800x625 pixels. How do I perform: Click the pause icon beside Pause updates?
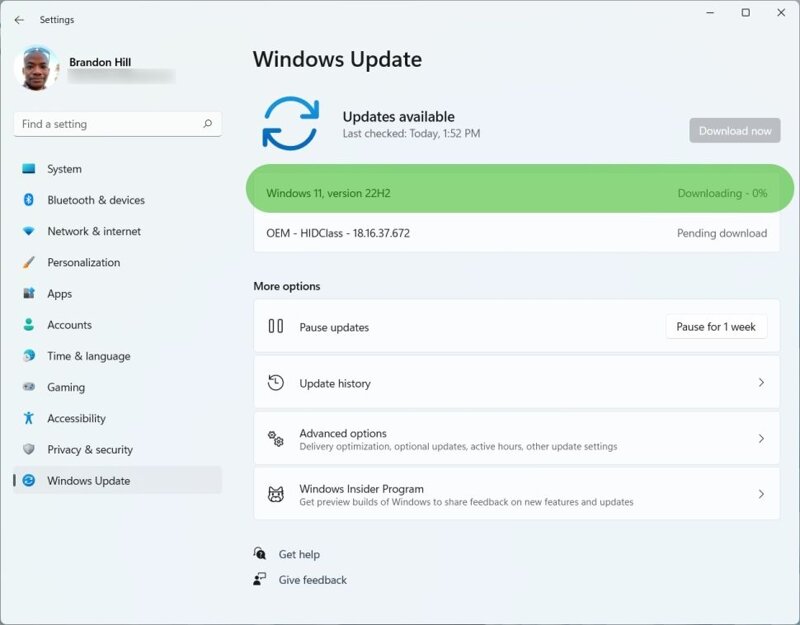click(x=276, y=326)
